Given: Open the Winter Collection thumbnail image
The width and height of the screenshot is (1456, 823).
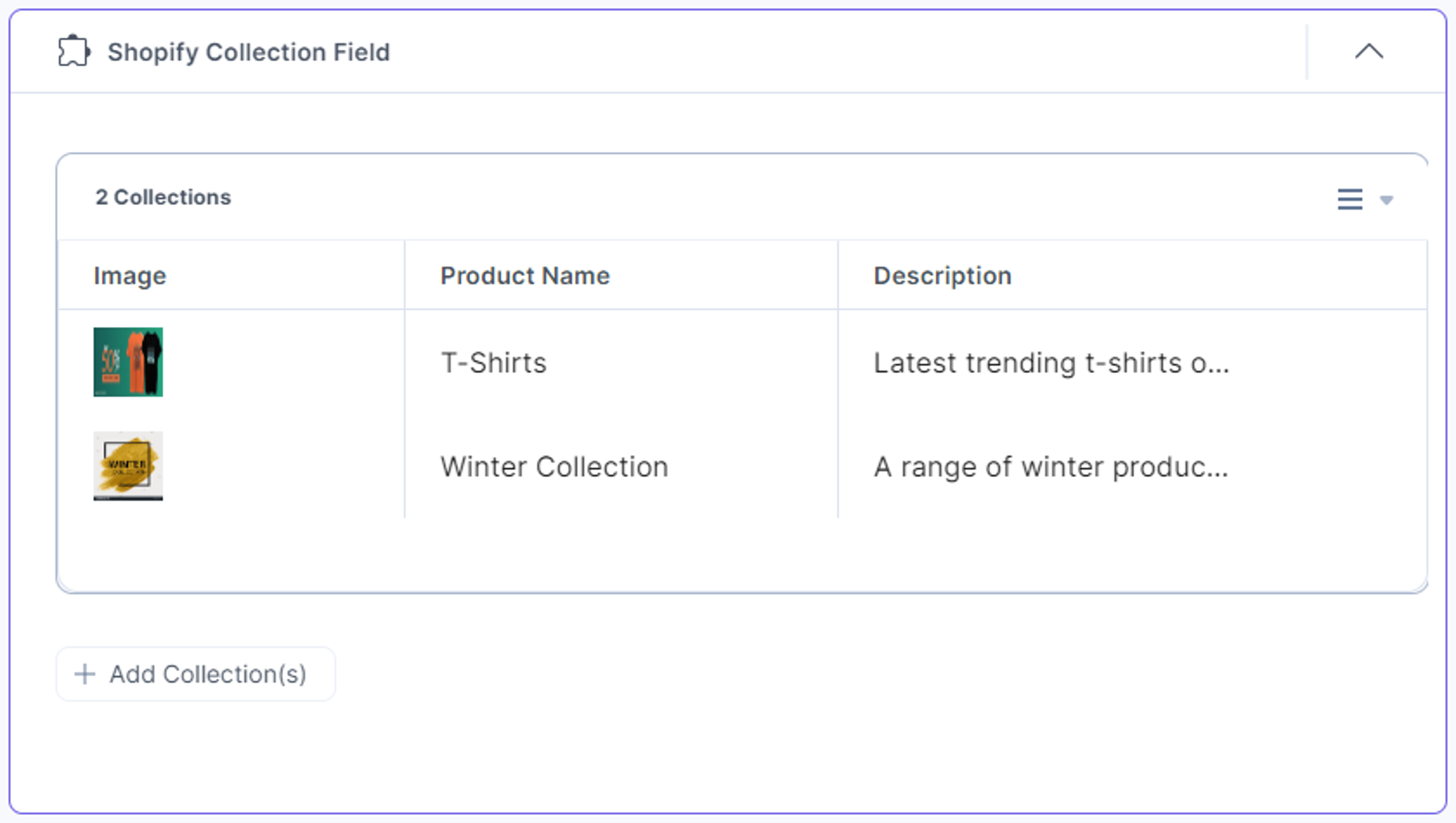Looking at the screenshot, I should [x=128, y=466].
